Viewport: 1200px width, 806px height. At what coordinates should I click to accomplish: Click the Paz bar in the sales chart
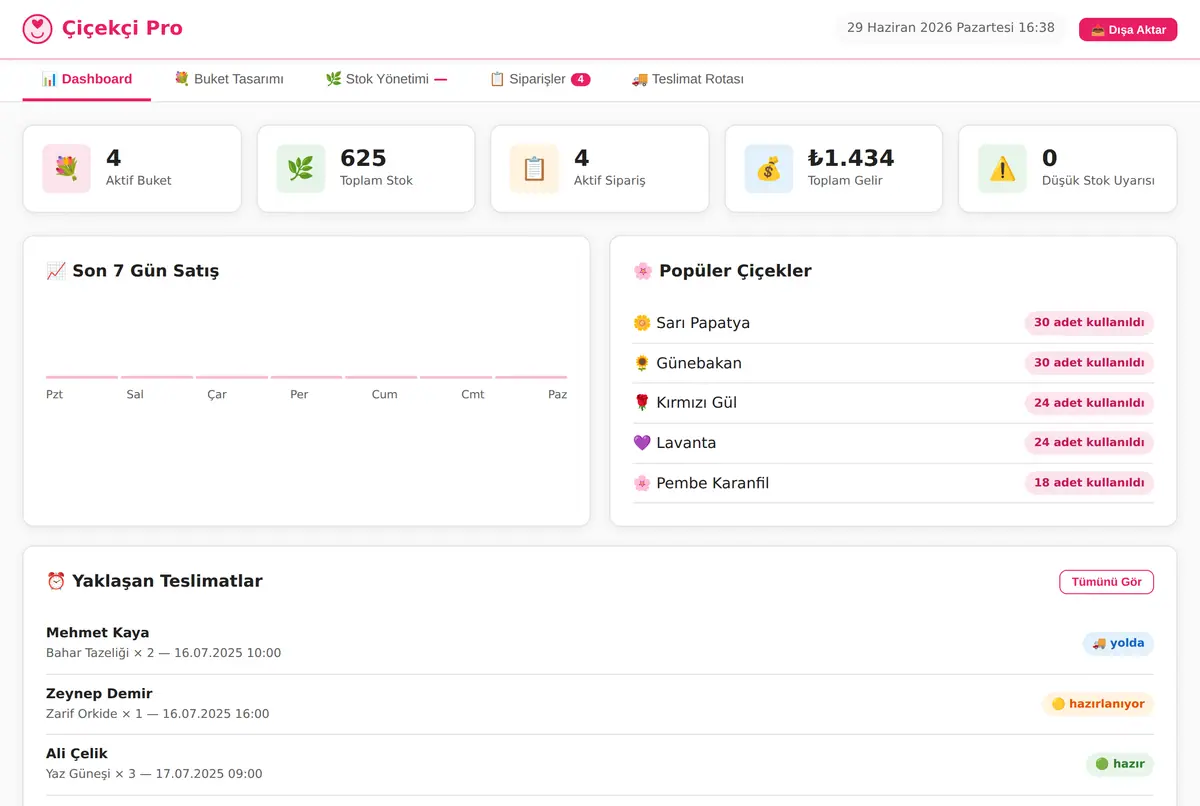coord(531,377)
